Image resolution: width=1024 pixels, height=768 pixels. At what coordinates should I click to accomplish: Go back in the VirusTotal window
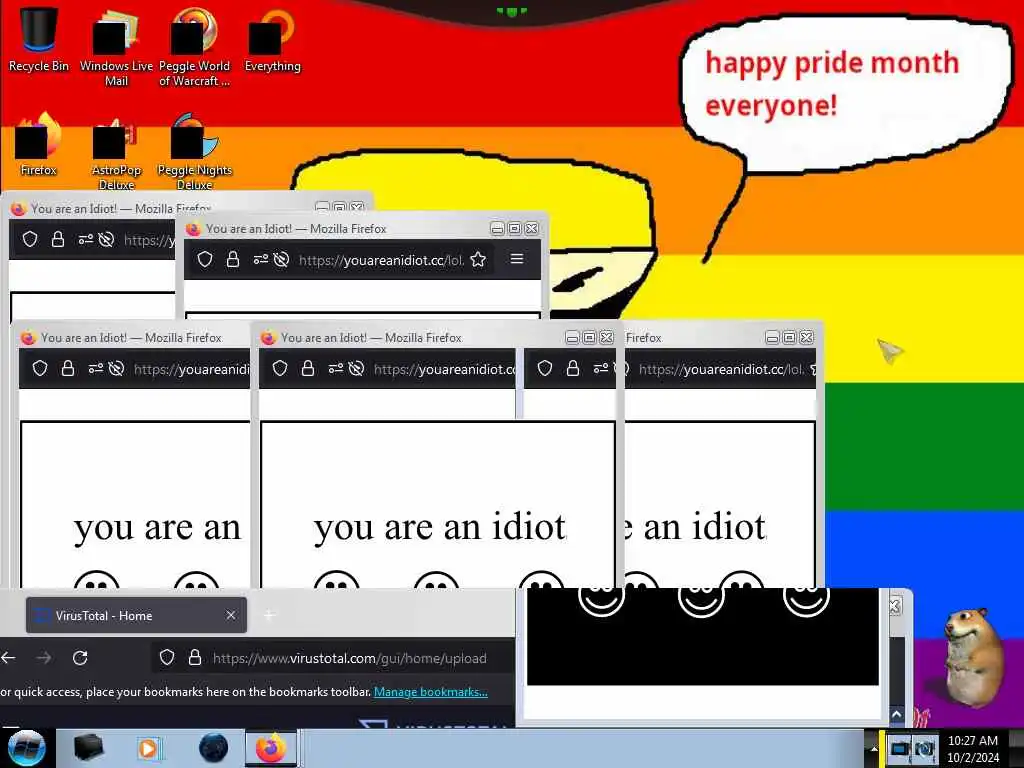click(8, 658)
